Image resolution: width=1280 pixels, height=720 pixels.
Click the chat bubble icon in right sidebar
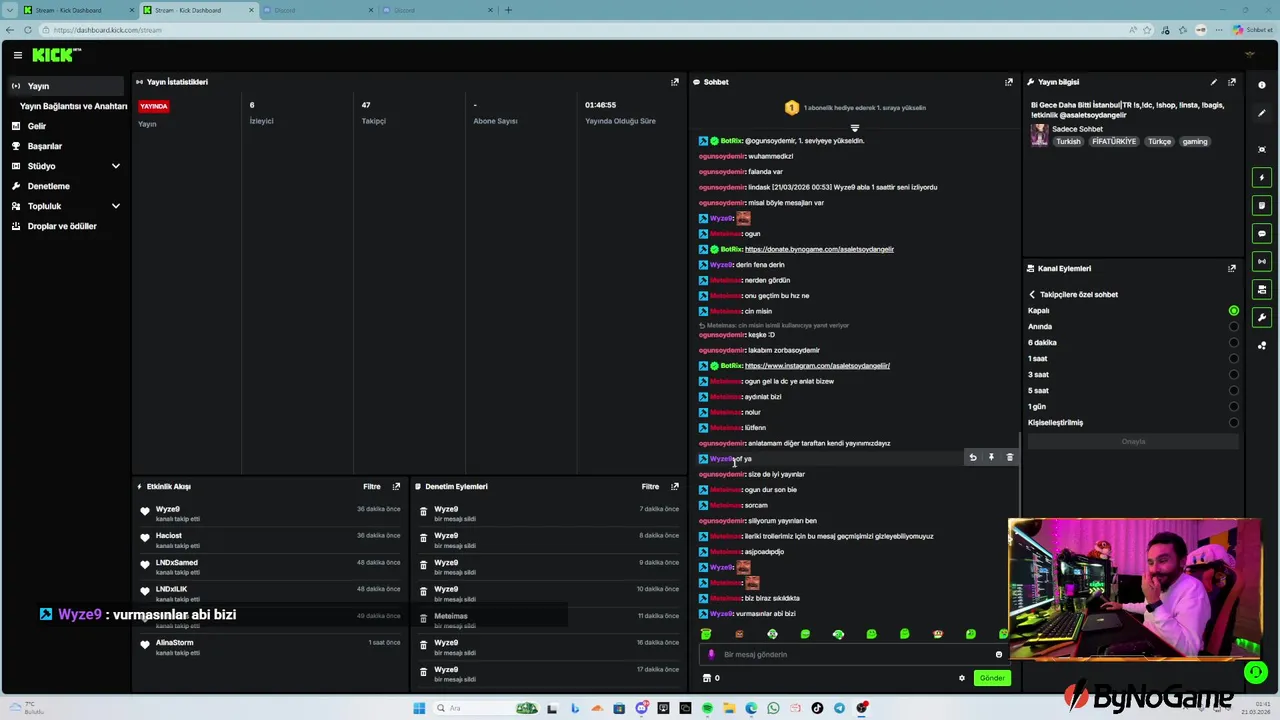point(1262,233)
